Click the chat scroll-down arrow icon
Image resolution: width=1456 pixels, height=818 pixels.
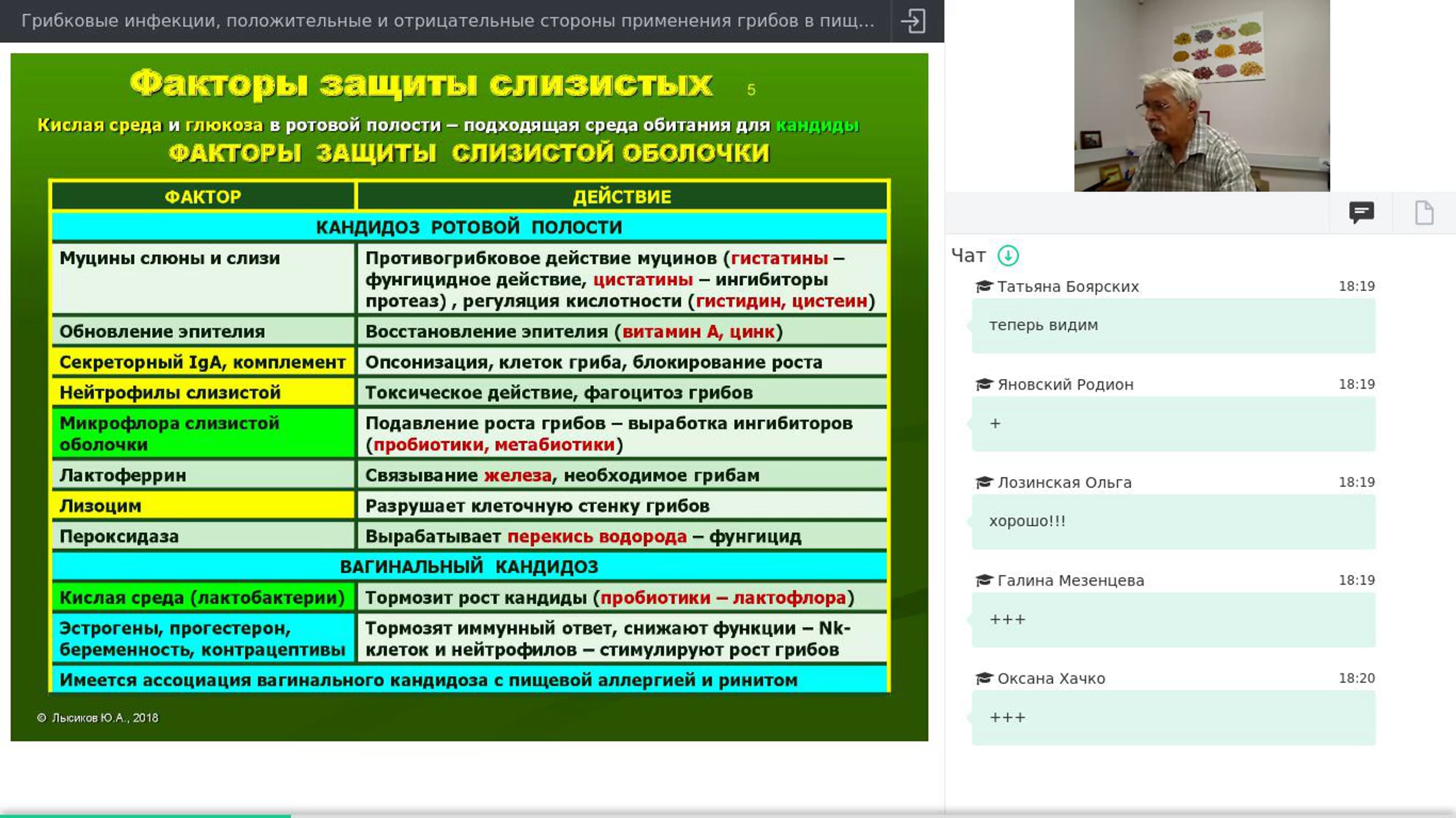1008,255
